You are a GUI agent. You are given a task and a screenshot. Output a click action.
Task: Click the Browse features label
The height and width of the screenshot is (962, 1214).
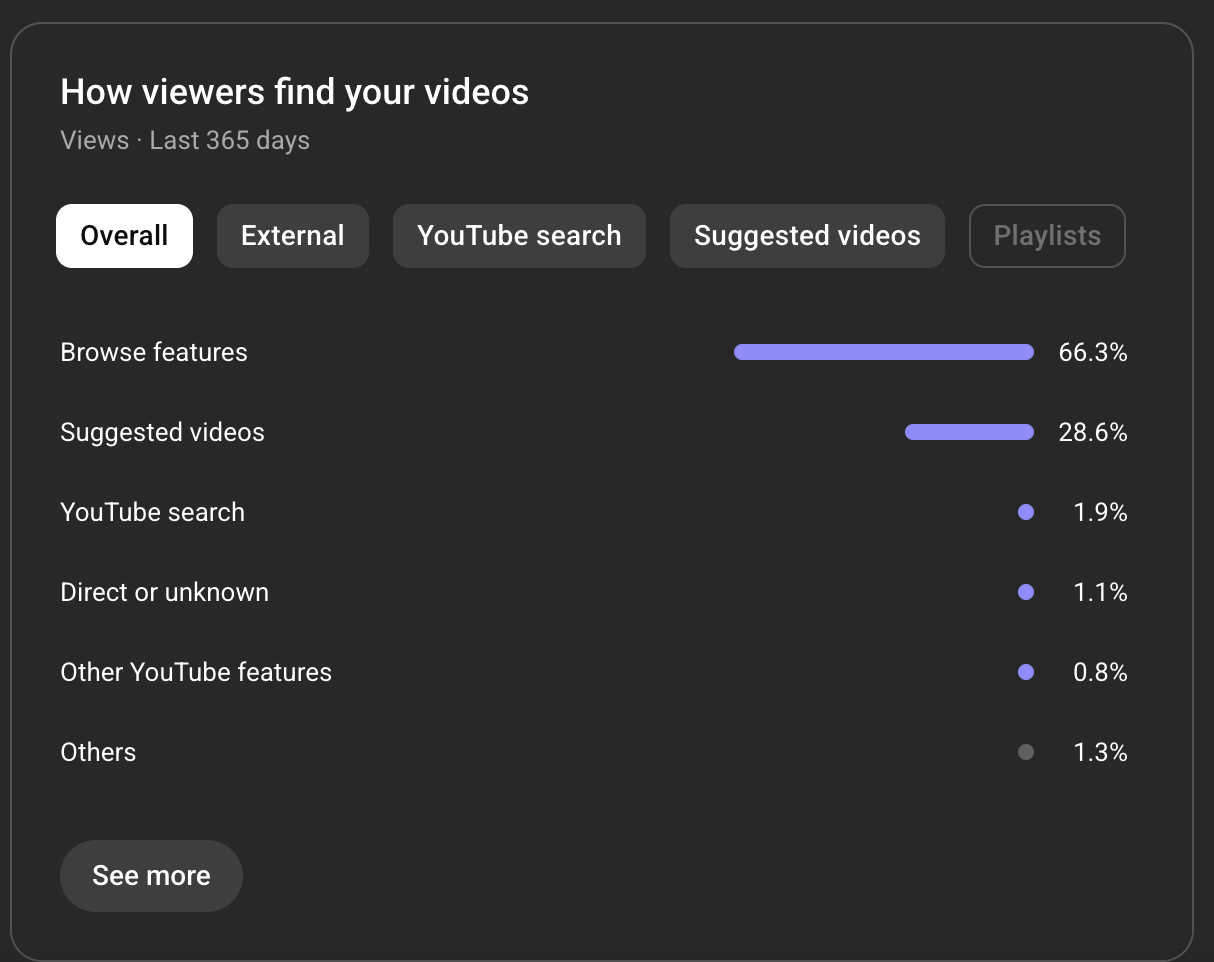[154, 352]
